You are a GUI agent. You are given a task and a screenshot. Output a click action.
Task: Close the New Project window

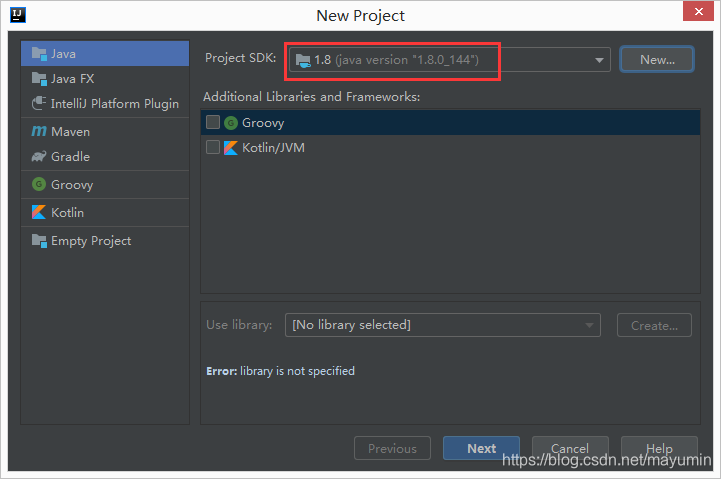pyautogui.click(x=698, y=11)
